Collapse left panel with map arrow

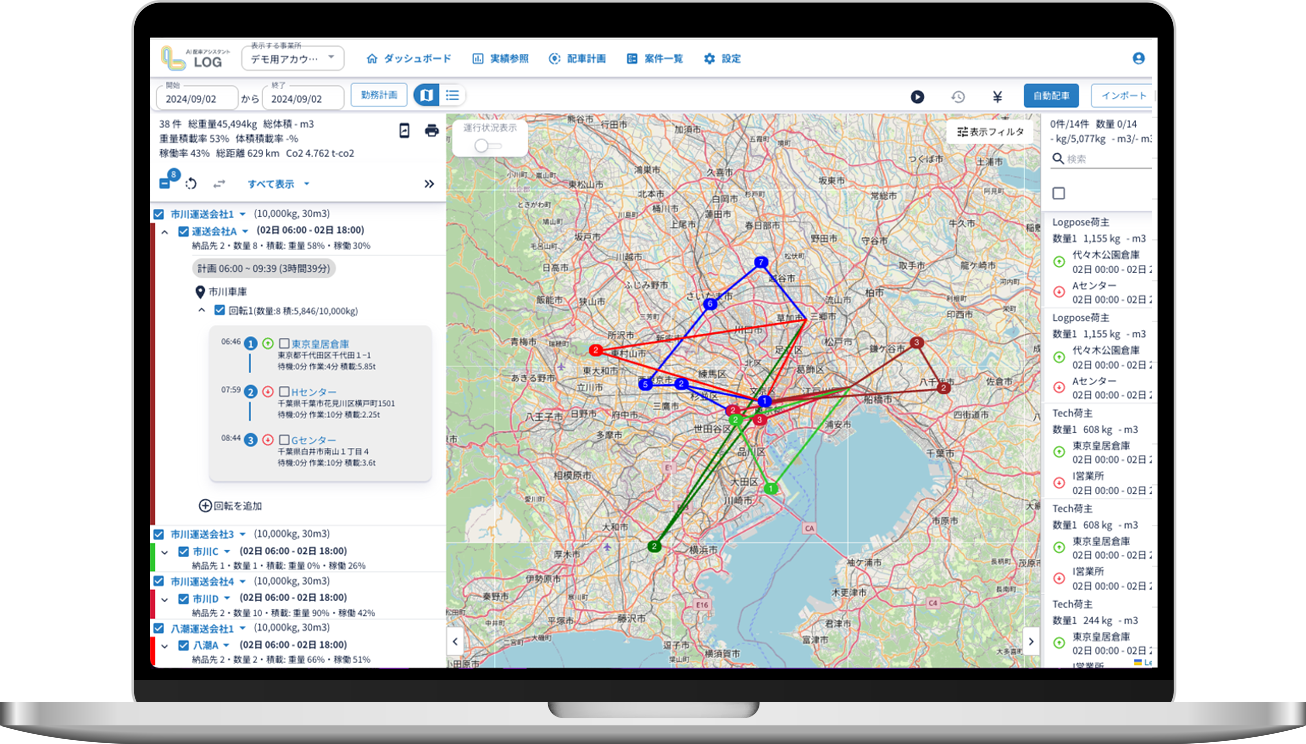click(x=454, y=641)
